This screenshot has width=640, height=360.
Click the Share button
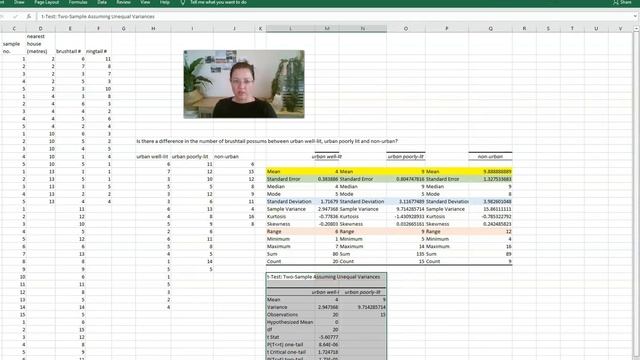coord(622,2)
